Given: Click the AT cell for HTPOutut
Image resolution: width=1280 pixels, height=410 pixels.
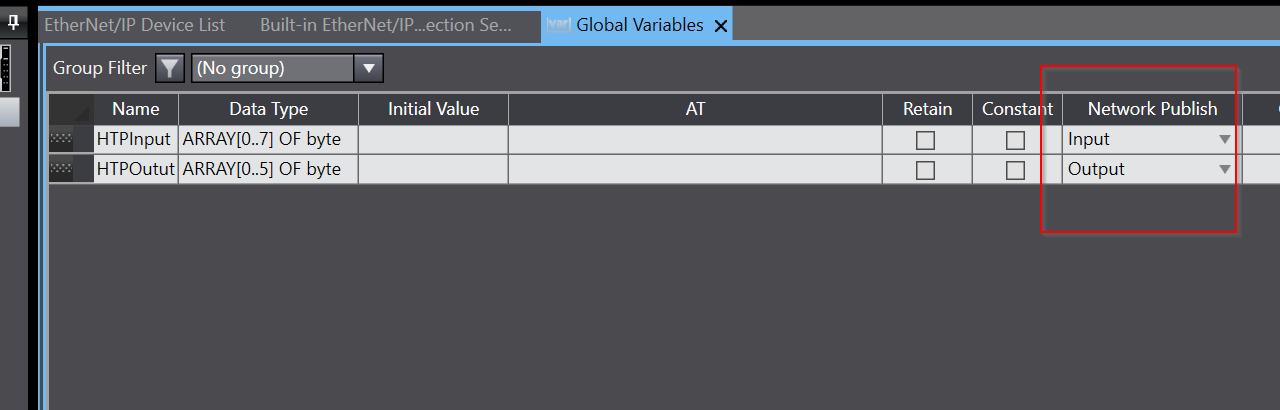Looking at the screenshot, I should point(695,170).
